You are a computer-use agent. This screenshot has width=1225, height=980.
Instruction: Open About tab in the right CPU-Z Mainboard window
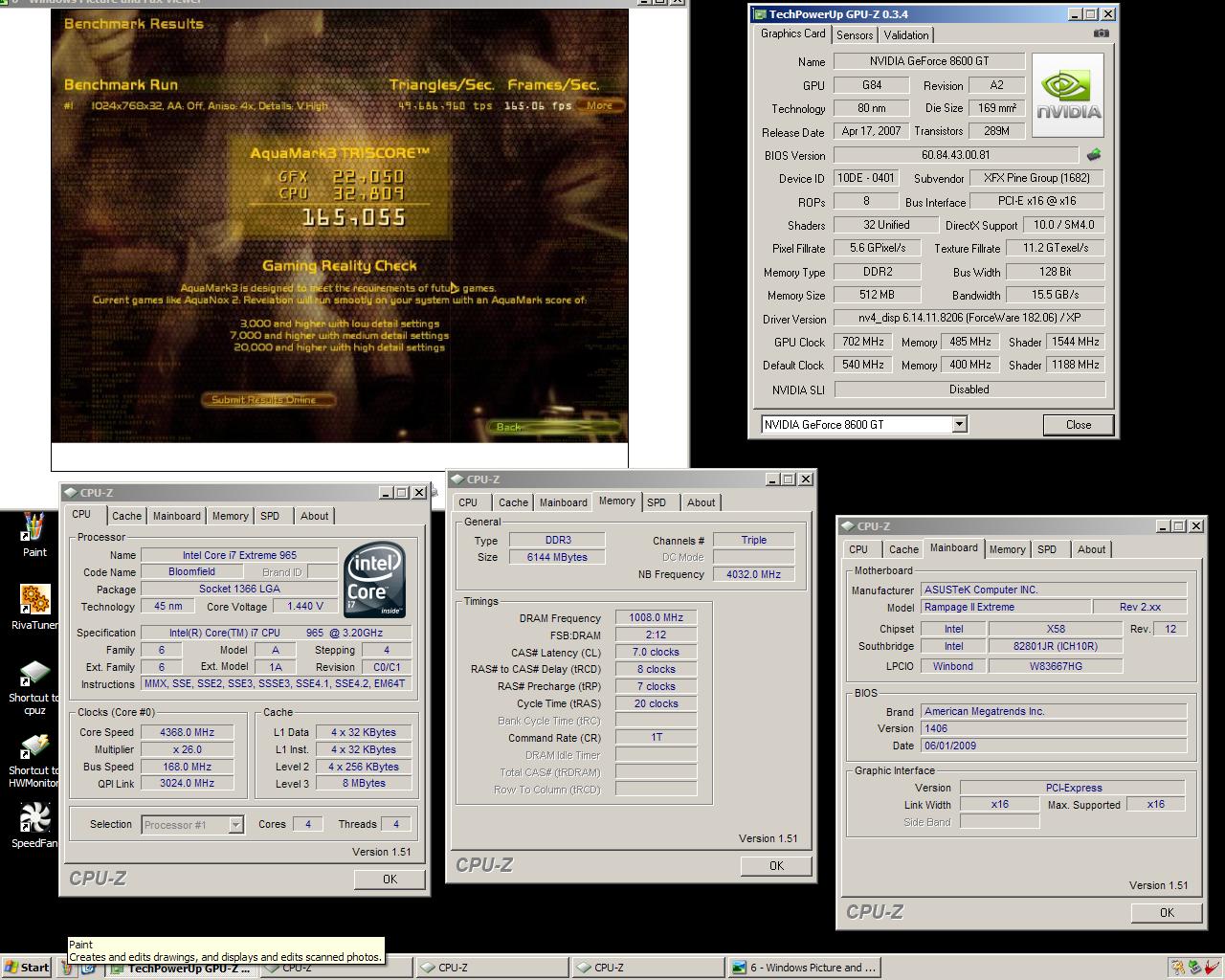point(1091,549)
